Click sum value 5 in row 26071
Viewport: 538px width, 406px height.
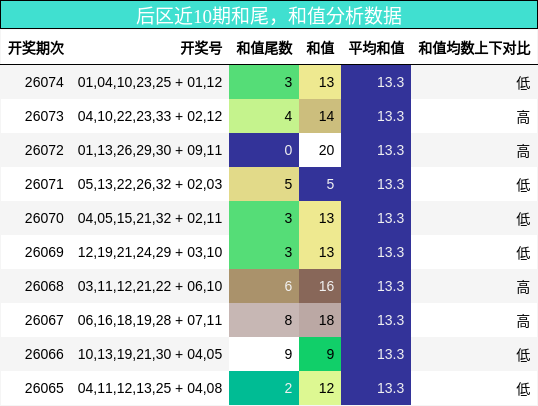click(x=320, y=184)
